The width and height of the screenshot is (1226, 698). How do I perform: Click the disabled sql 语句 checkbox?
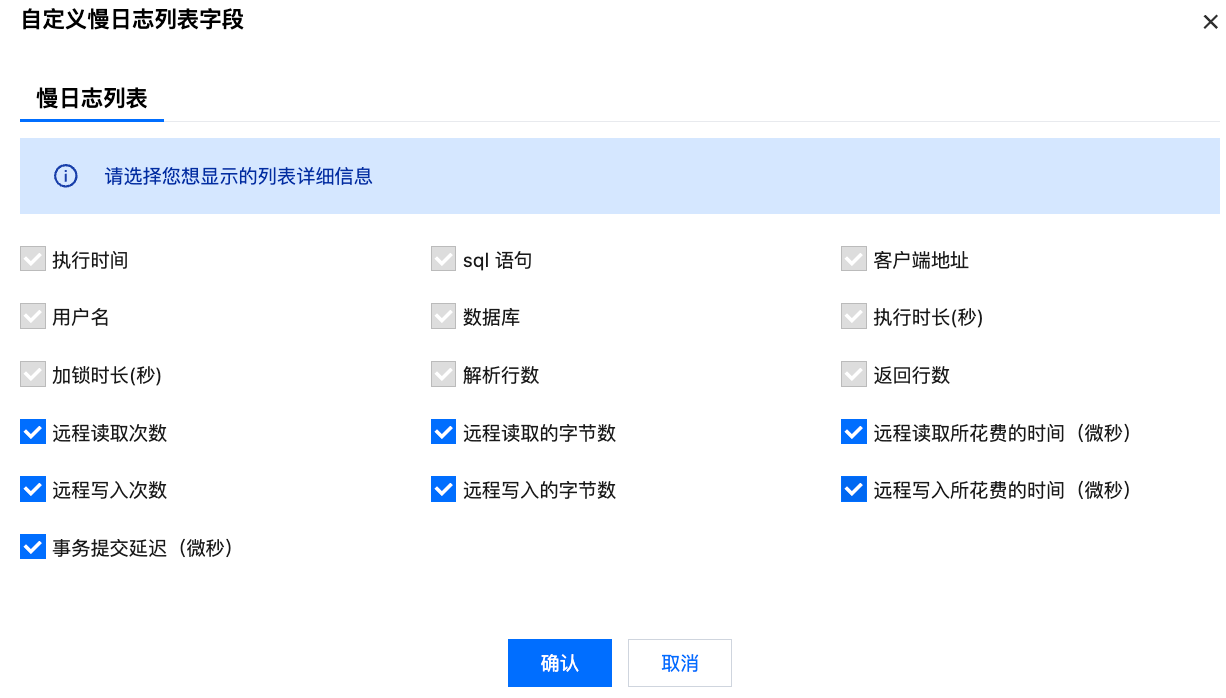pos(444,260)
